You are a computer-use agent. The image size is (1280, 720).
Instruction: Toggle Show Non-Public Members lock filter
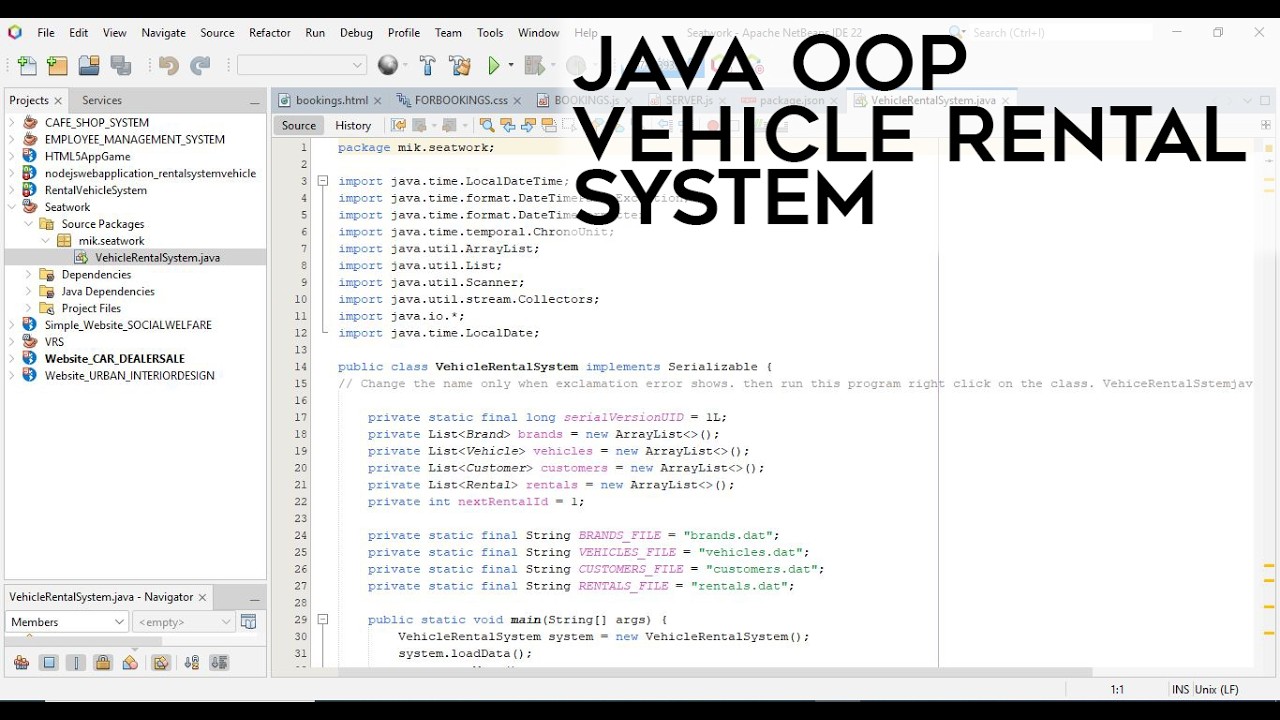click(102, 662)
